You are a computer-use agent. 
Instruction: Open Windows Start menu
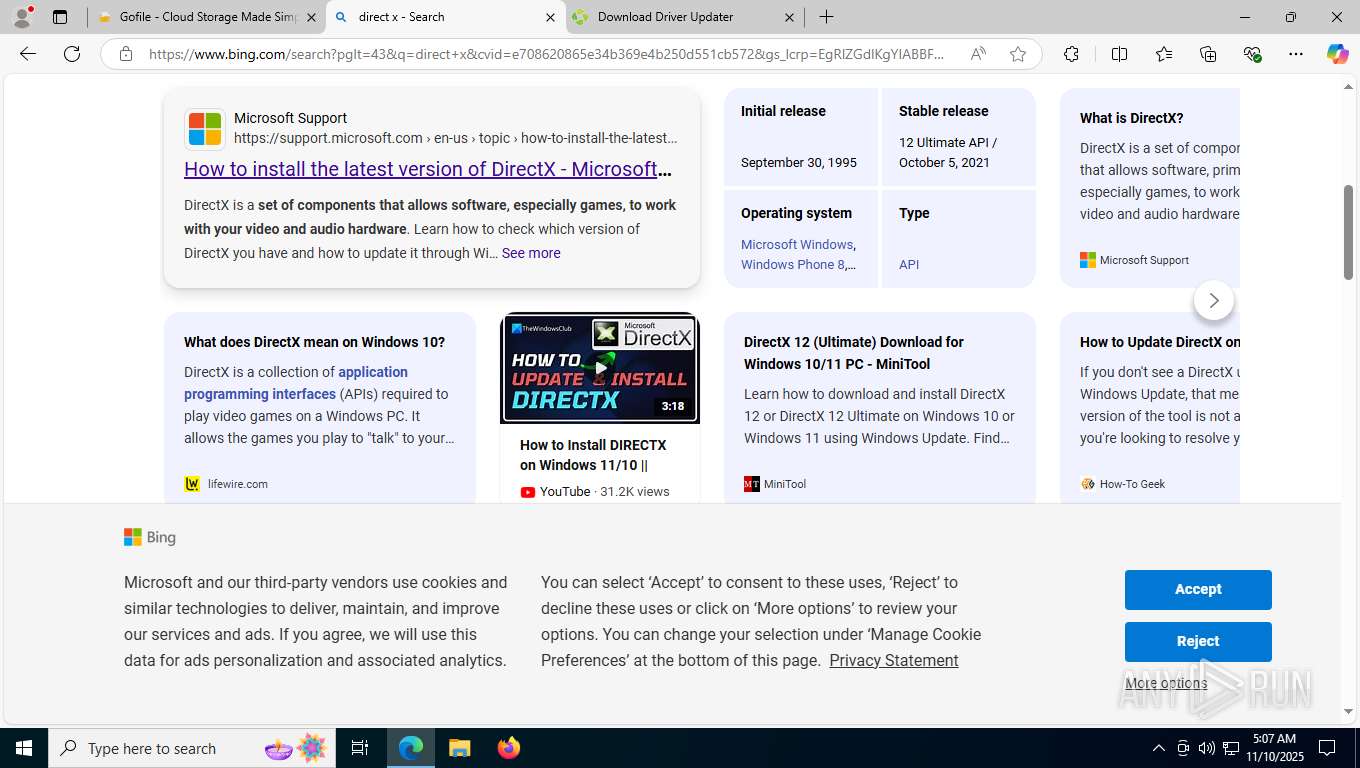[24, 748]
